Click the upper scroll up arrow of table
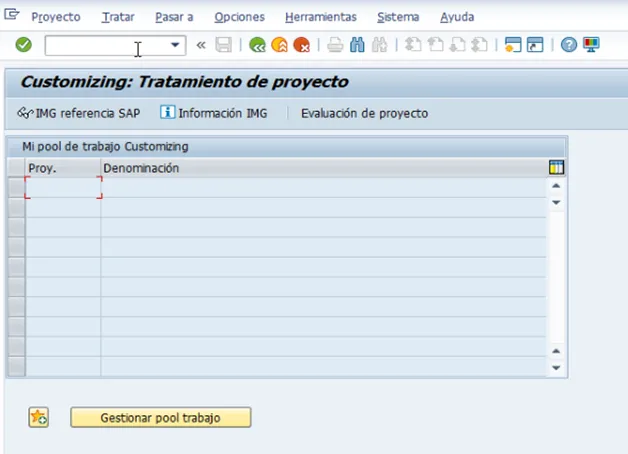The height and width of the screenshot is (454, 628). point(556,186)
